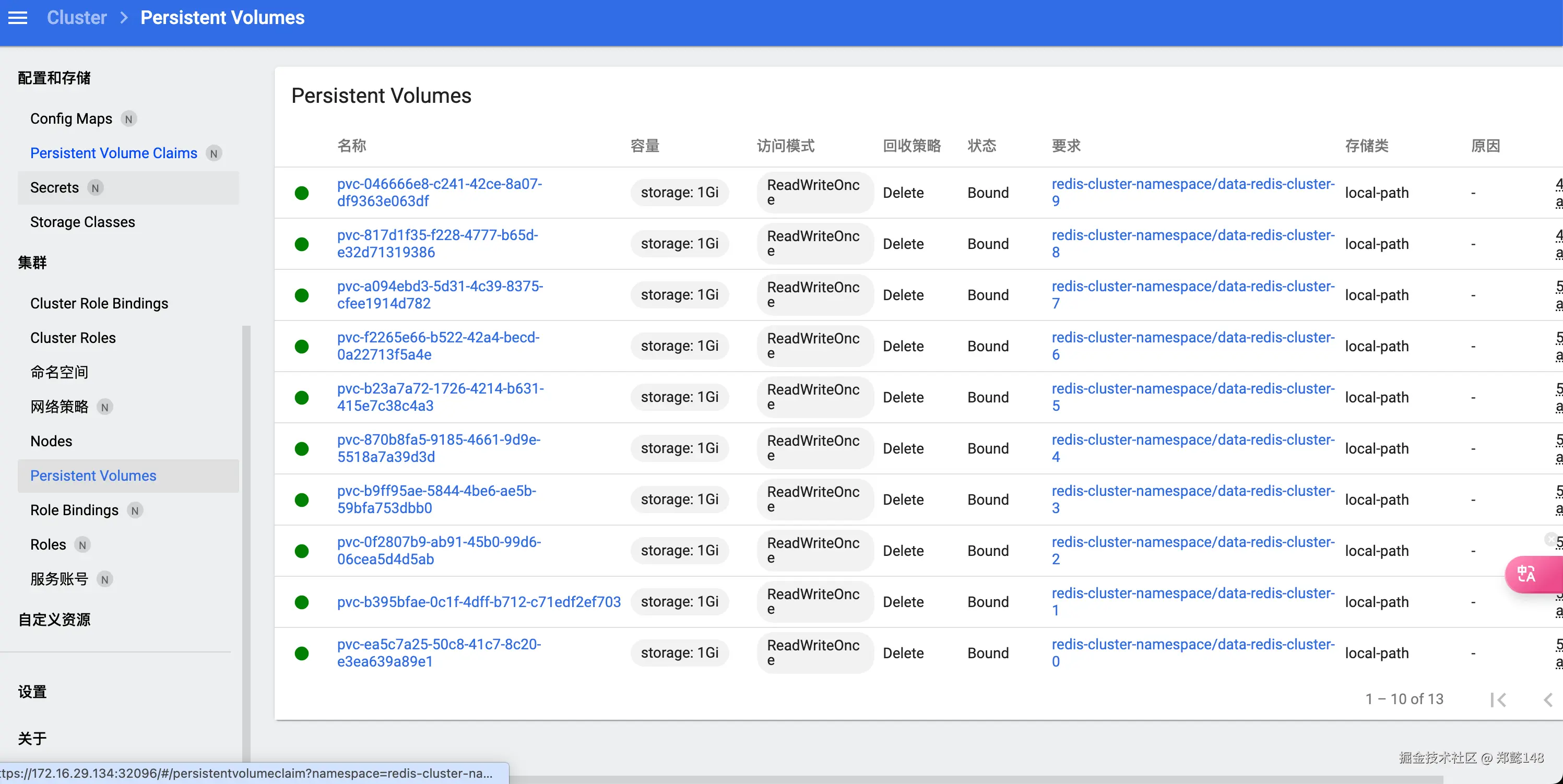Open Storage Classes page
The image size is (1563, 784).
pos(82,222)
